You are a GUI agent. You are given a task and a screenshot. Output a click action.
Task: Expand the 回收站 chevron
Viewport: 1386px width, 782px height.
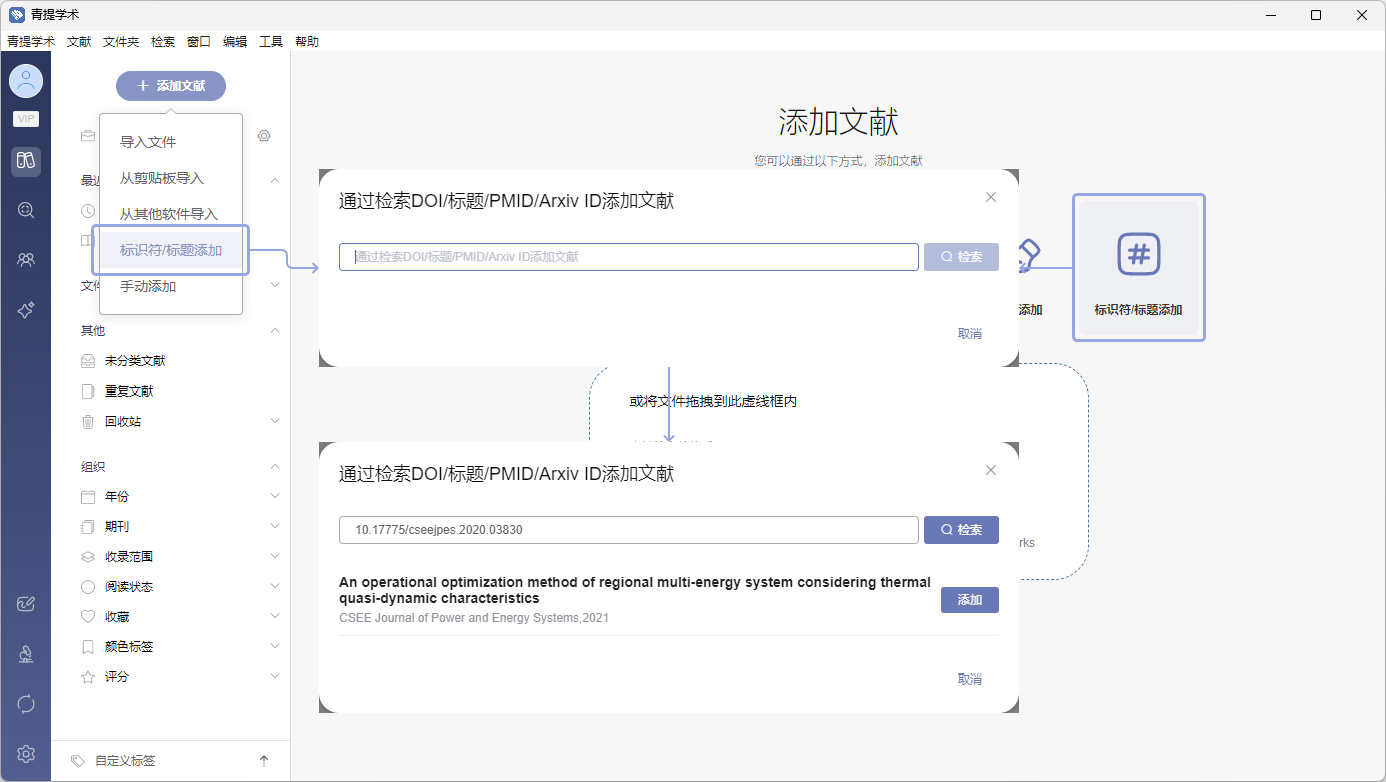click(275, 421)
